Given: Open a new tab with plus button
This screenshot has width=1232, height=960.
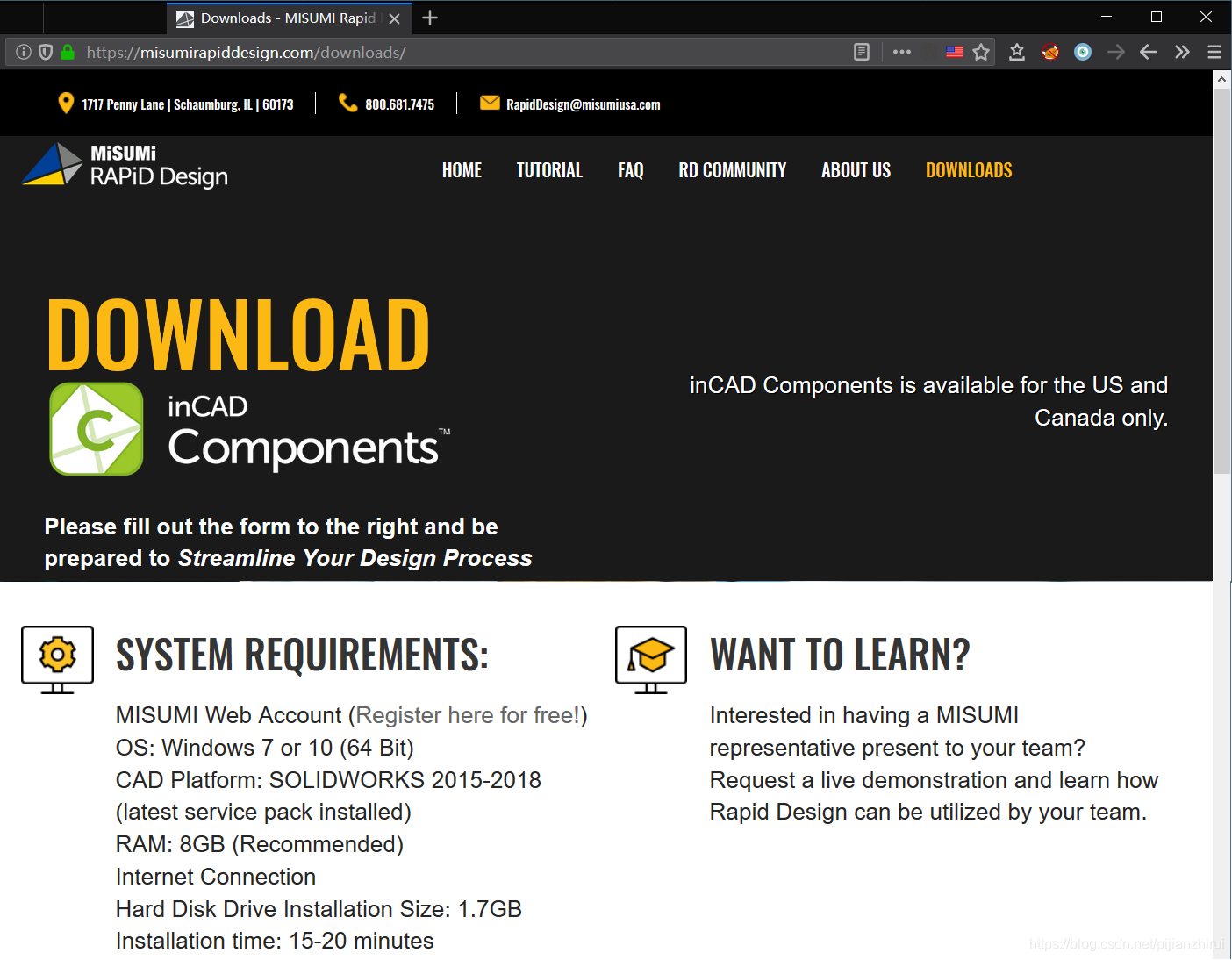Looking at the screenshot, I should (430, 18).
